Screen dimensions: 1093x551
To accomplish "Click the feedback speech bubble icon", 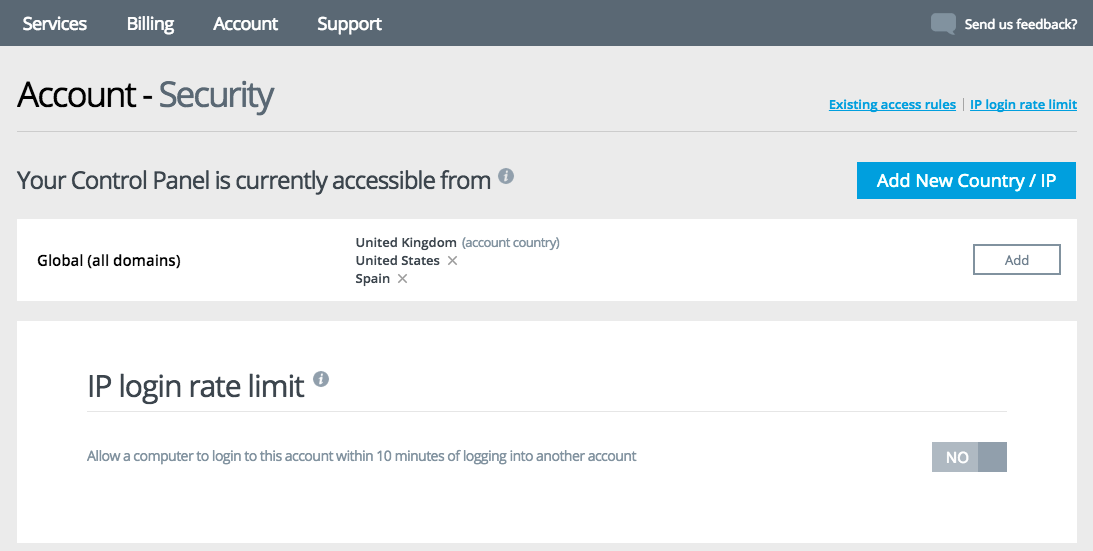I will (x=943, y=24).
